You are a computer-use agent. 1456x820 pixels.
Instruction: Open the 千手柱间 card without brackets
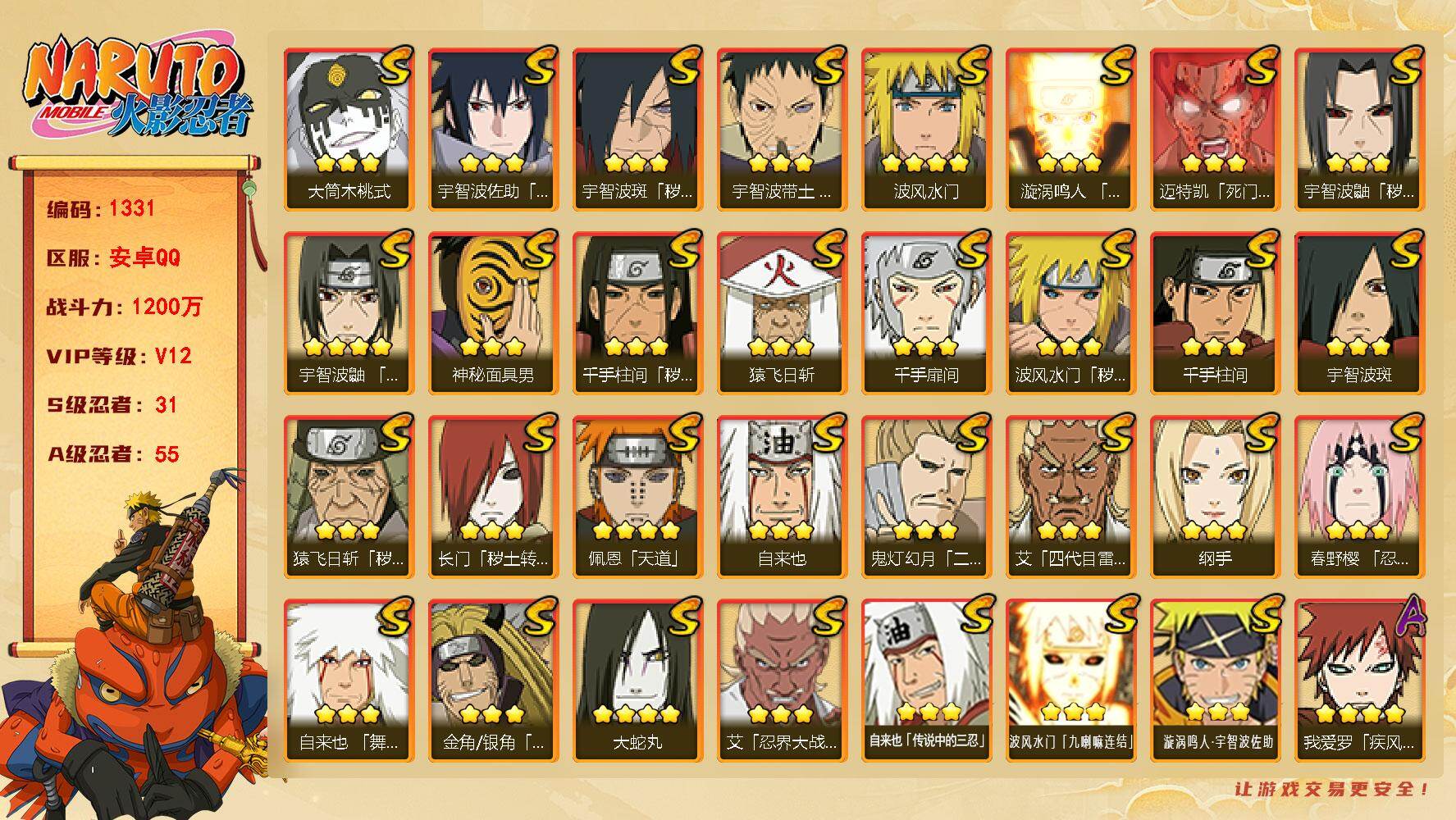coord(1215,313)
